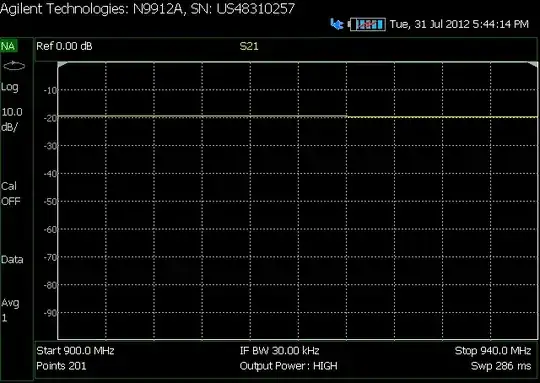540x383 pixels.
Task: Click the Ref 0.00 dB reference level
Action: pyautogui.click(x=64, y=46)
